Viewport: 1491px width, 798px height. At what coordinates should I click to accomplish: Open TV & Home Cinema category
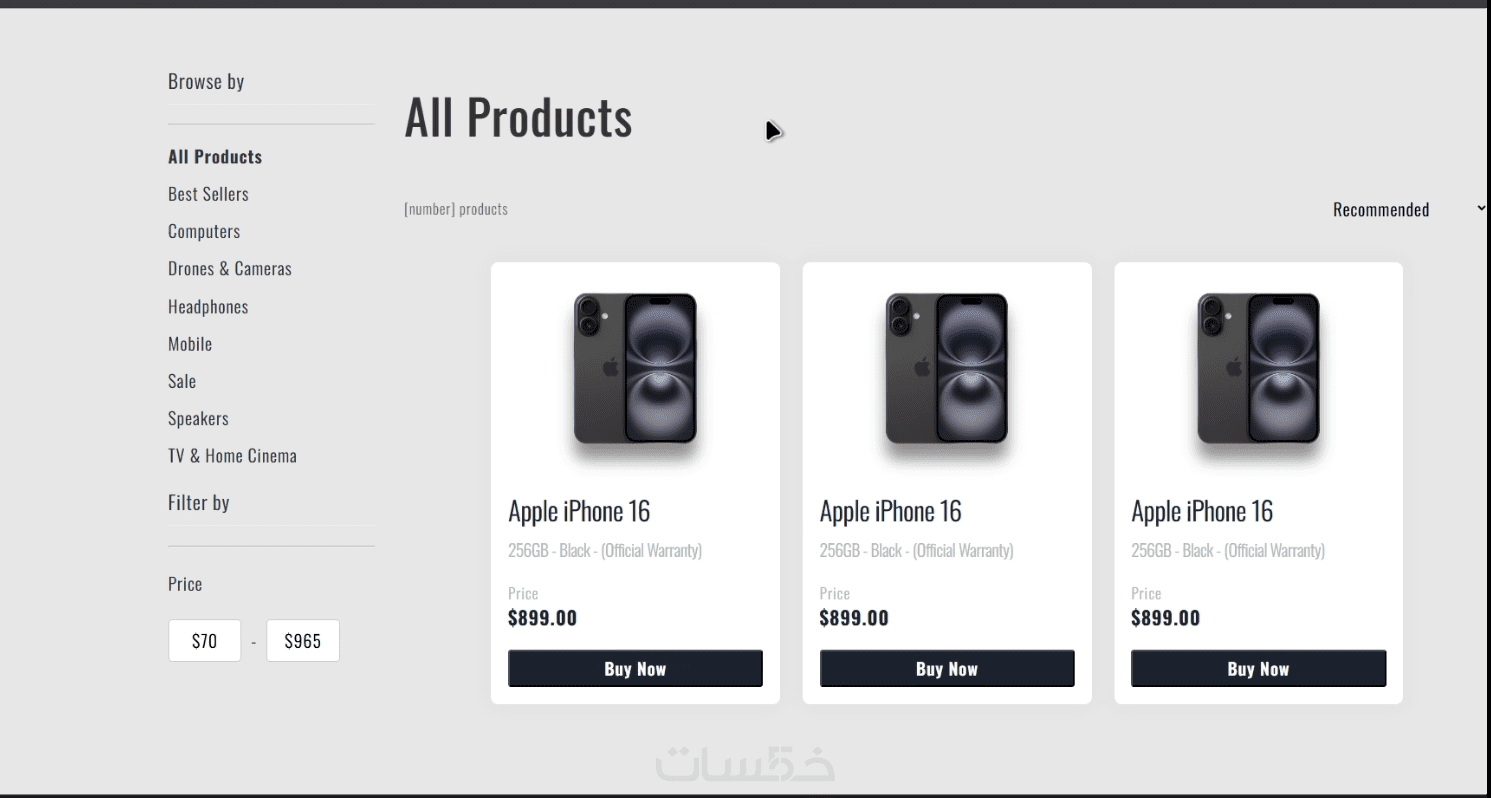(232, 456)
